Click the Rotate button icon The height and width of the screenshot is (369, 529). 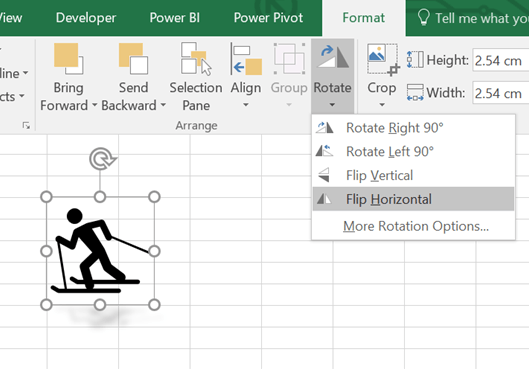click(x=333, y=57)
